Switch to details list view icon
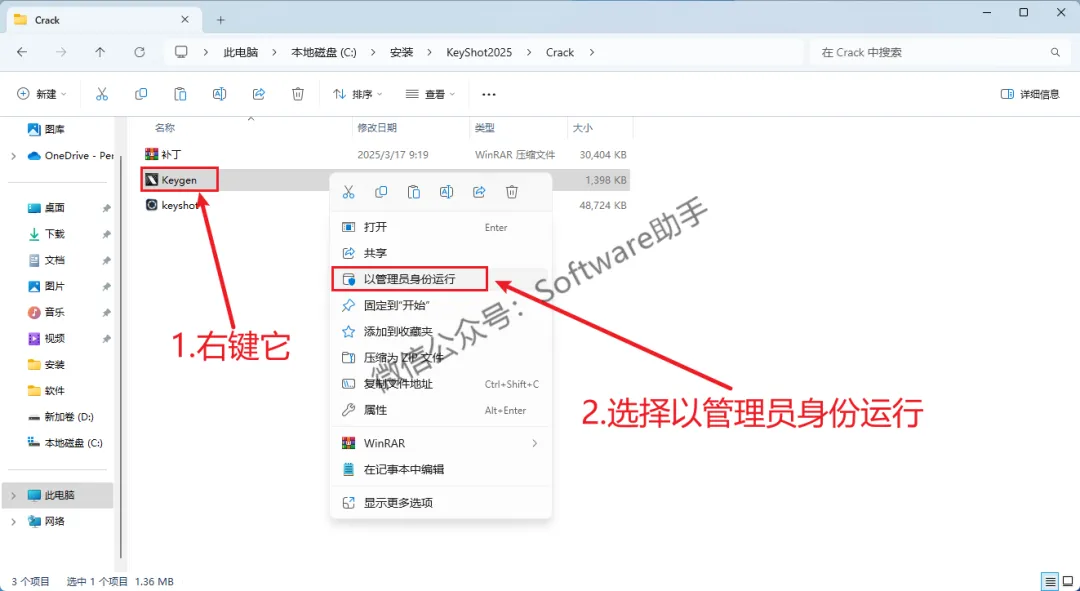This screenshot has height=591, width=1080. point(1049,581)
